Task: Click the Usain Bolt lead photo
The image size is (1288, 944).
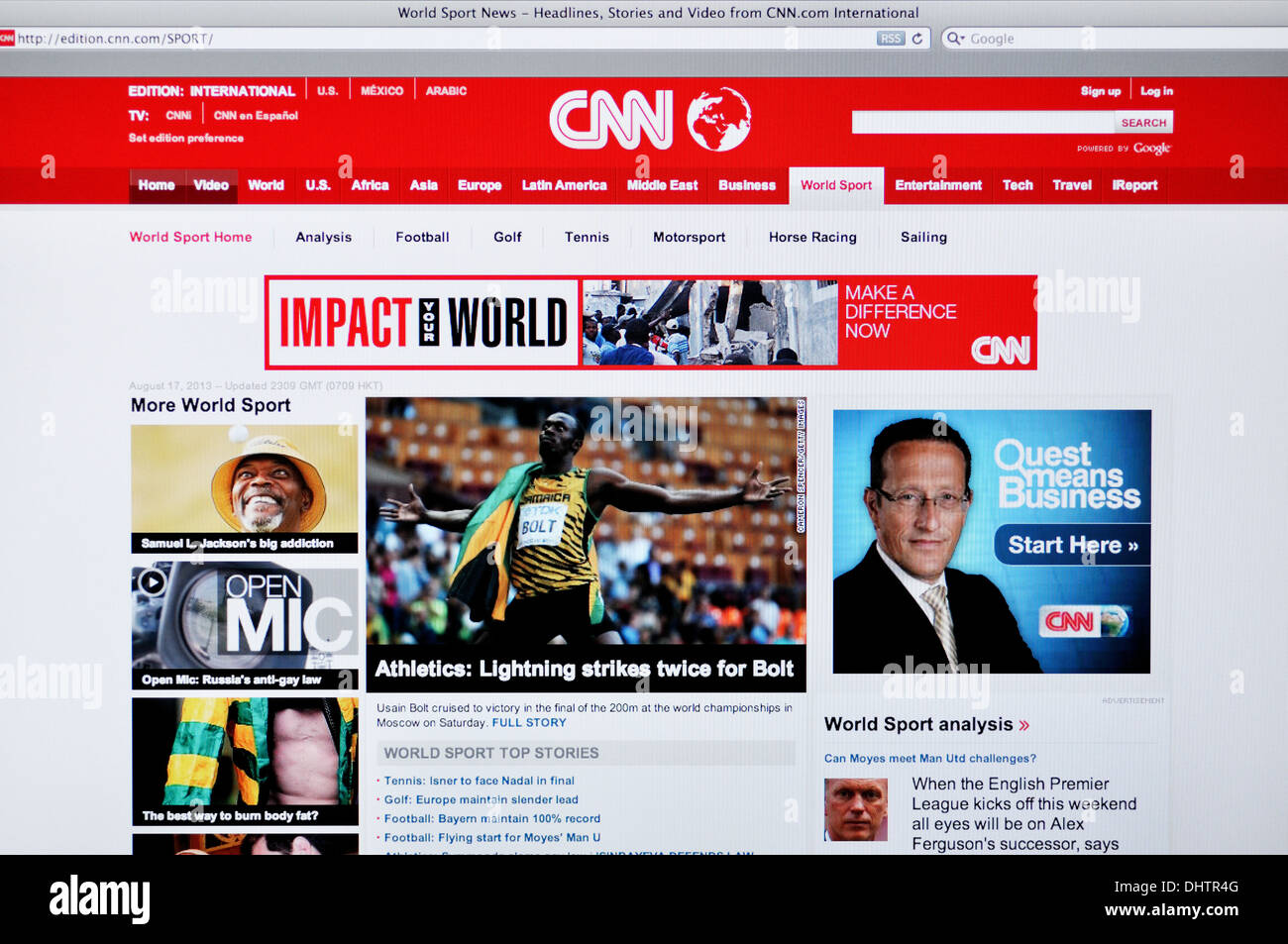Action: coord(586,522)
